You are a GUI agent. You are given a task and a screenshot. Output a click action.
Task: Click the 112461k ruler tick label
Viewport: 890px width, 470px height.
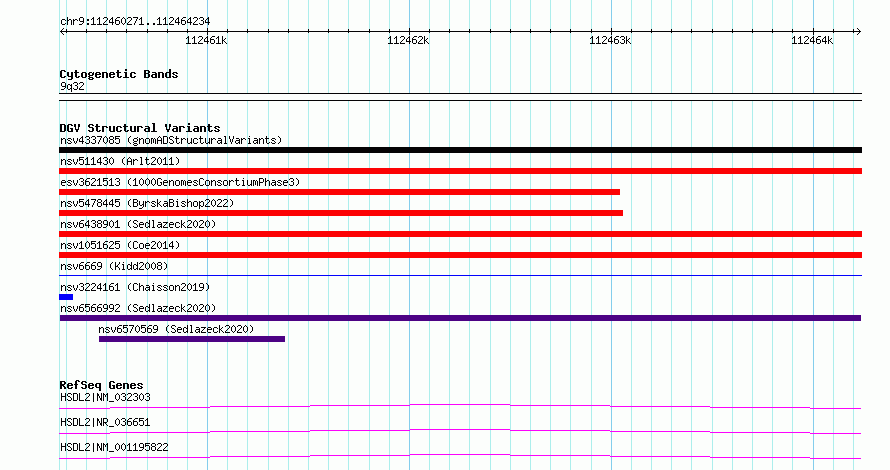(206, 40)
